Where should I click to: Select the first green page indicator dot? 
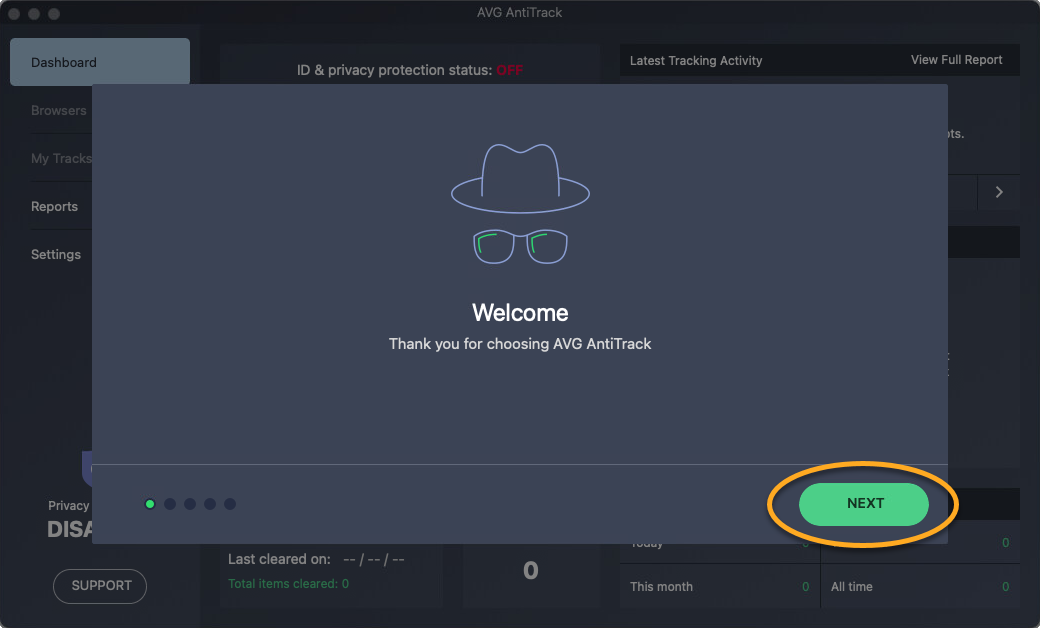(x=150, y=504)
